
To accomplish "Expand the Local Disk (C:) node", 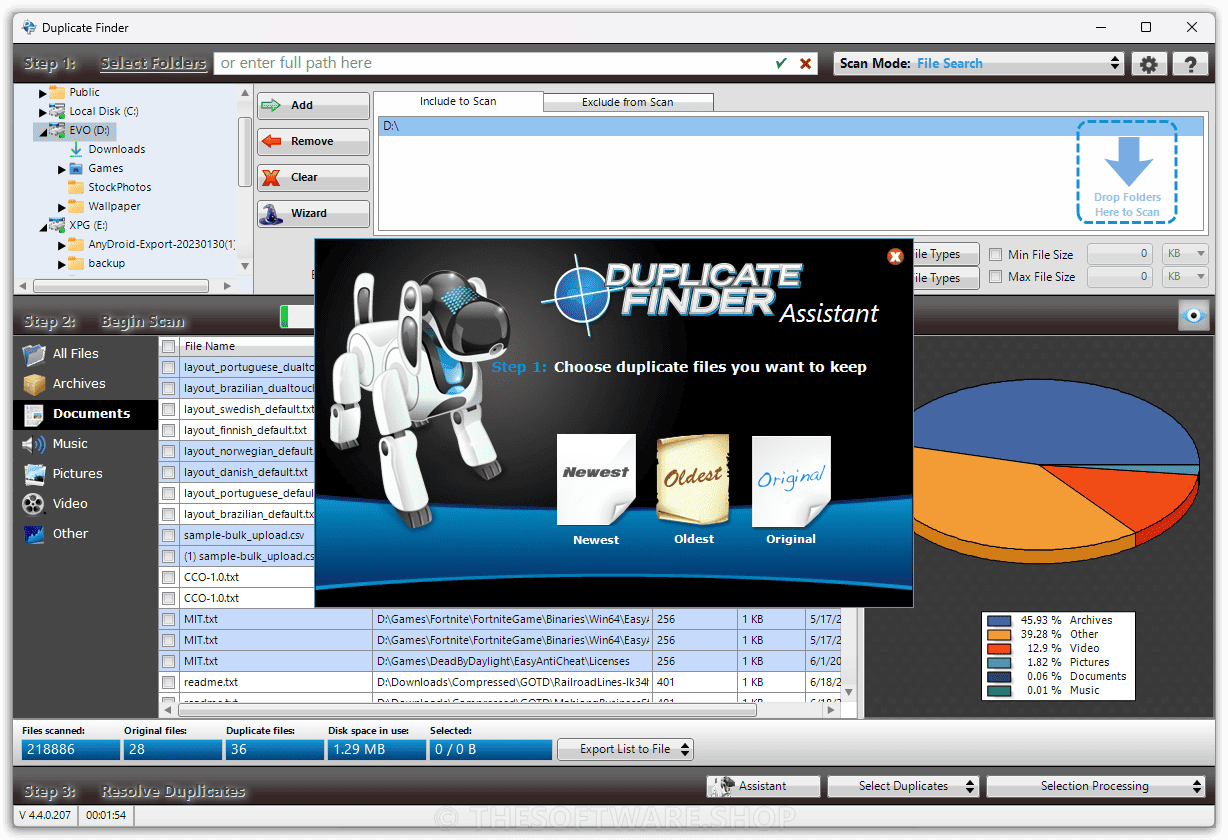I will pyautogui.click(x=43, y=111).
